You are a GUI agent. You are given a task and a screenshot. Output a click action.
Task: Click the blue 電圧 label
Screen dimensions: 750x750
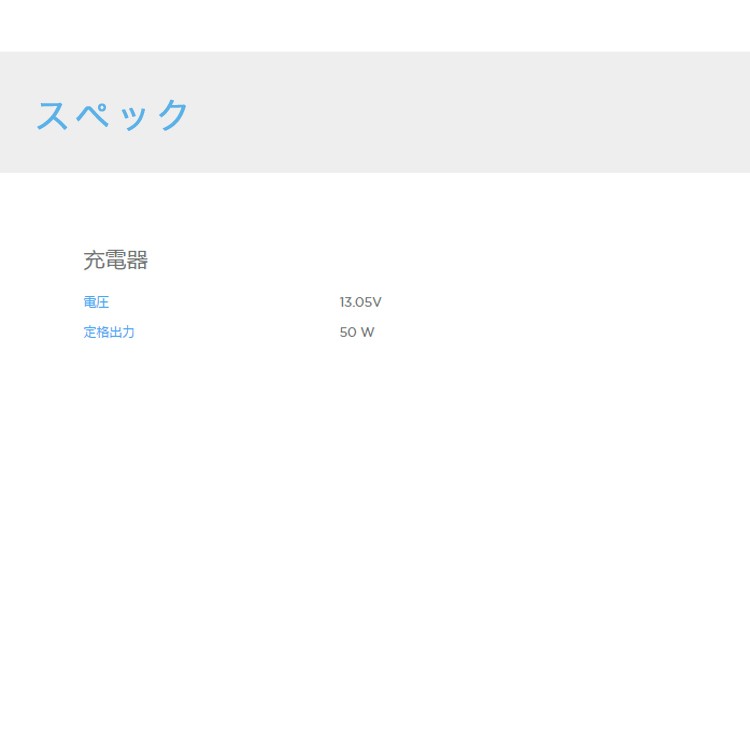(x=96, y=302)
